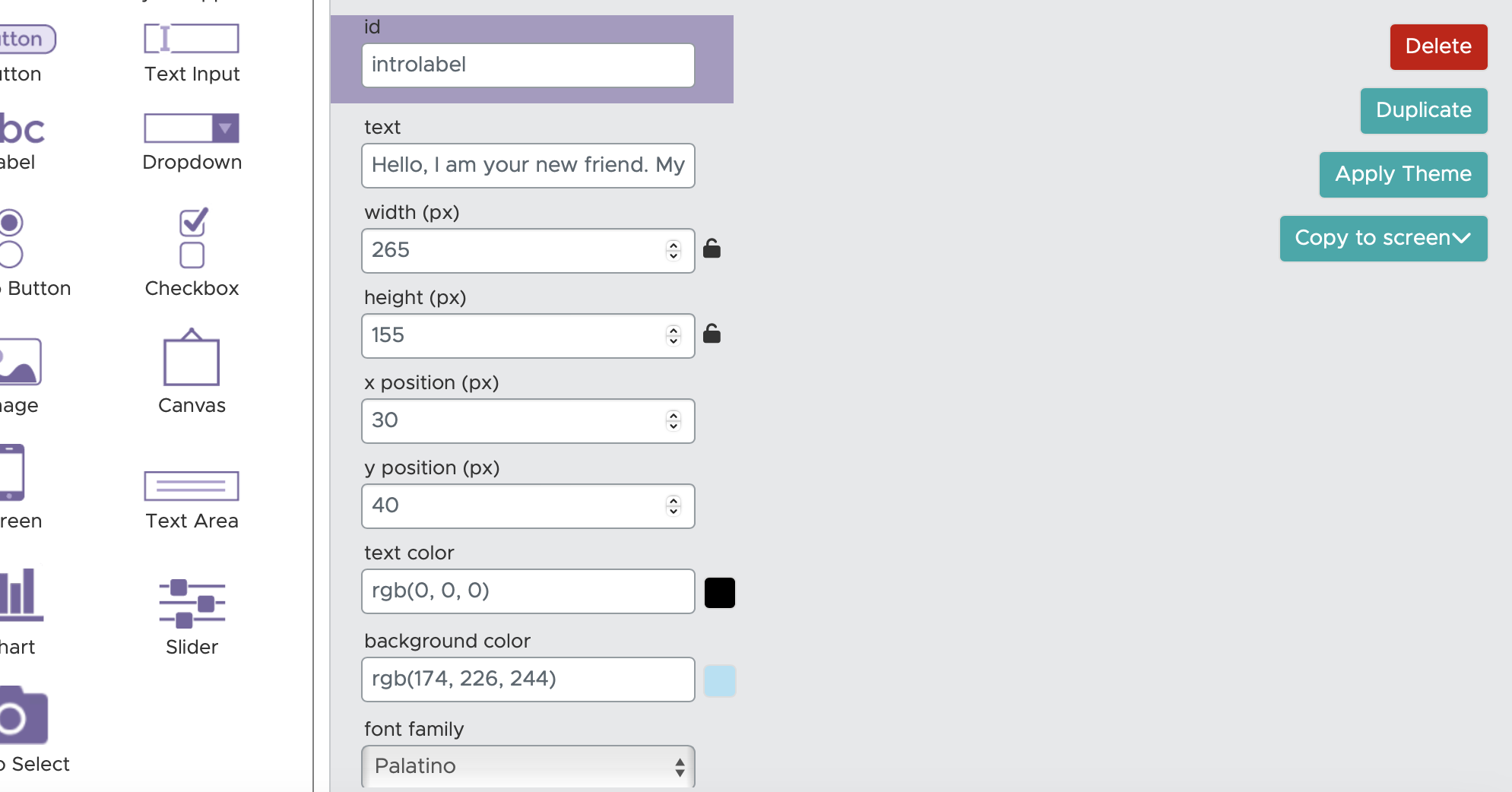
Task: Choose the Checkbox element icon
Action: (x=192, y=238)
